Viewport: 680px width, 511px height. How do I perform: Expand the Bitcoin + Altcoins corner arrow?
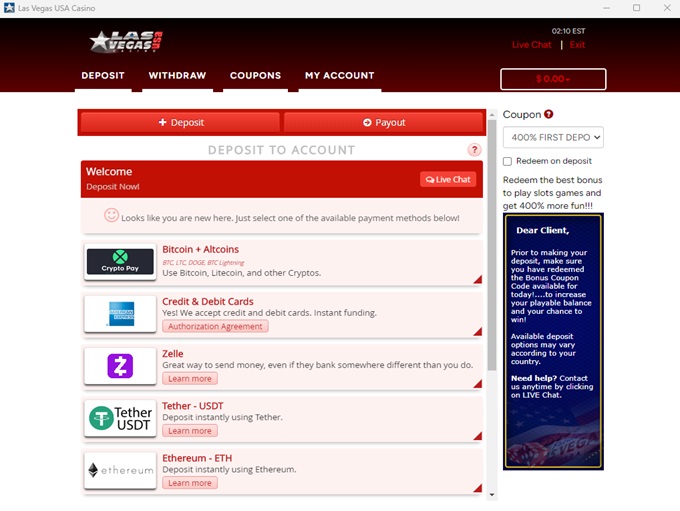pos(477,279)
